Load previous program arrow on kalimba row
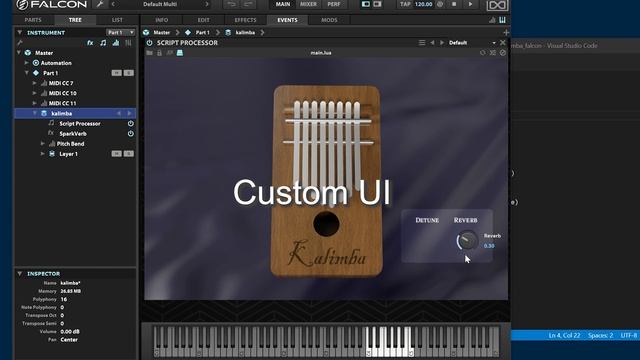This screenshot has width=640, height=360. 119,113
